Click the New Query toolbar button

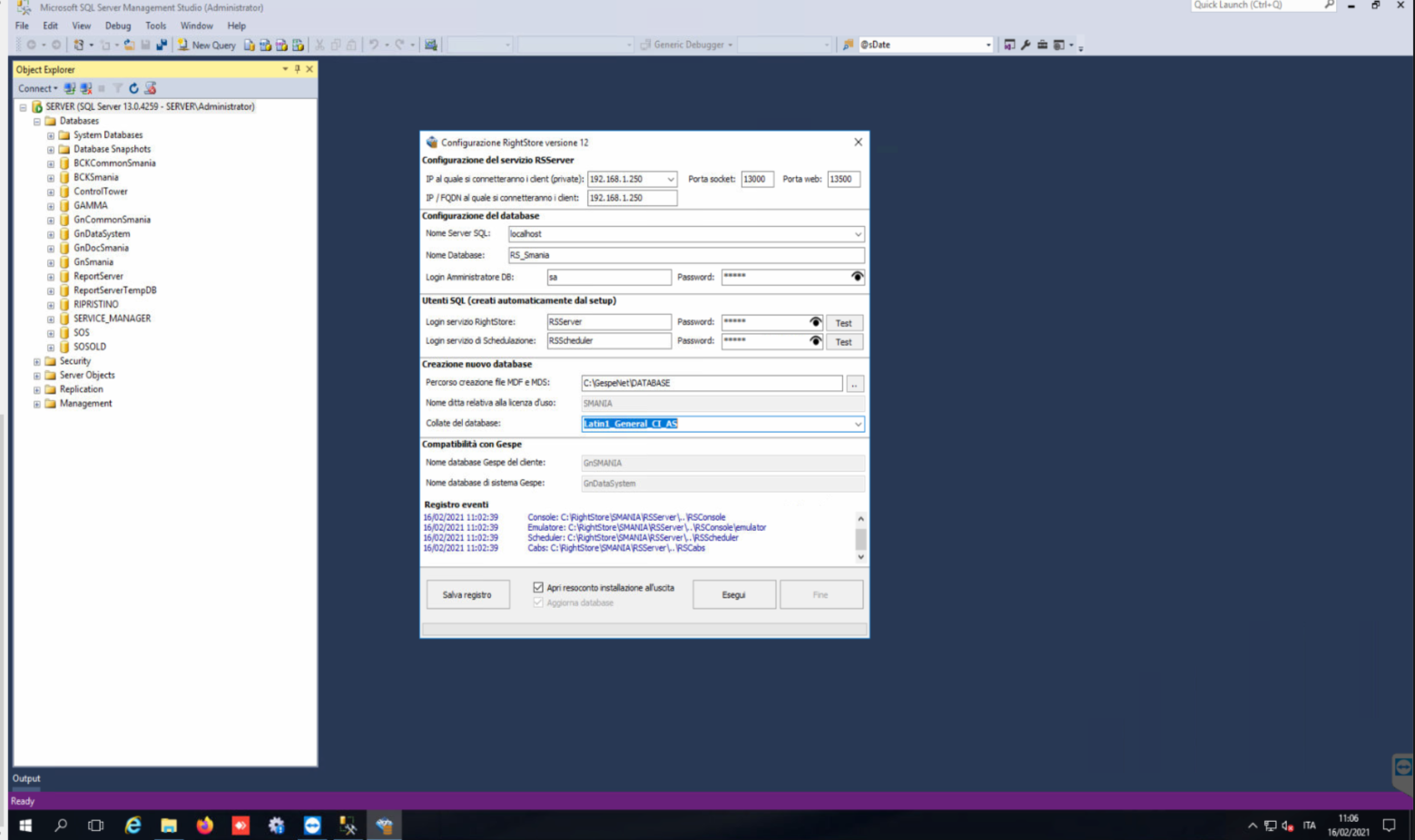pyautogui.click(x=206, y=44)
